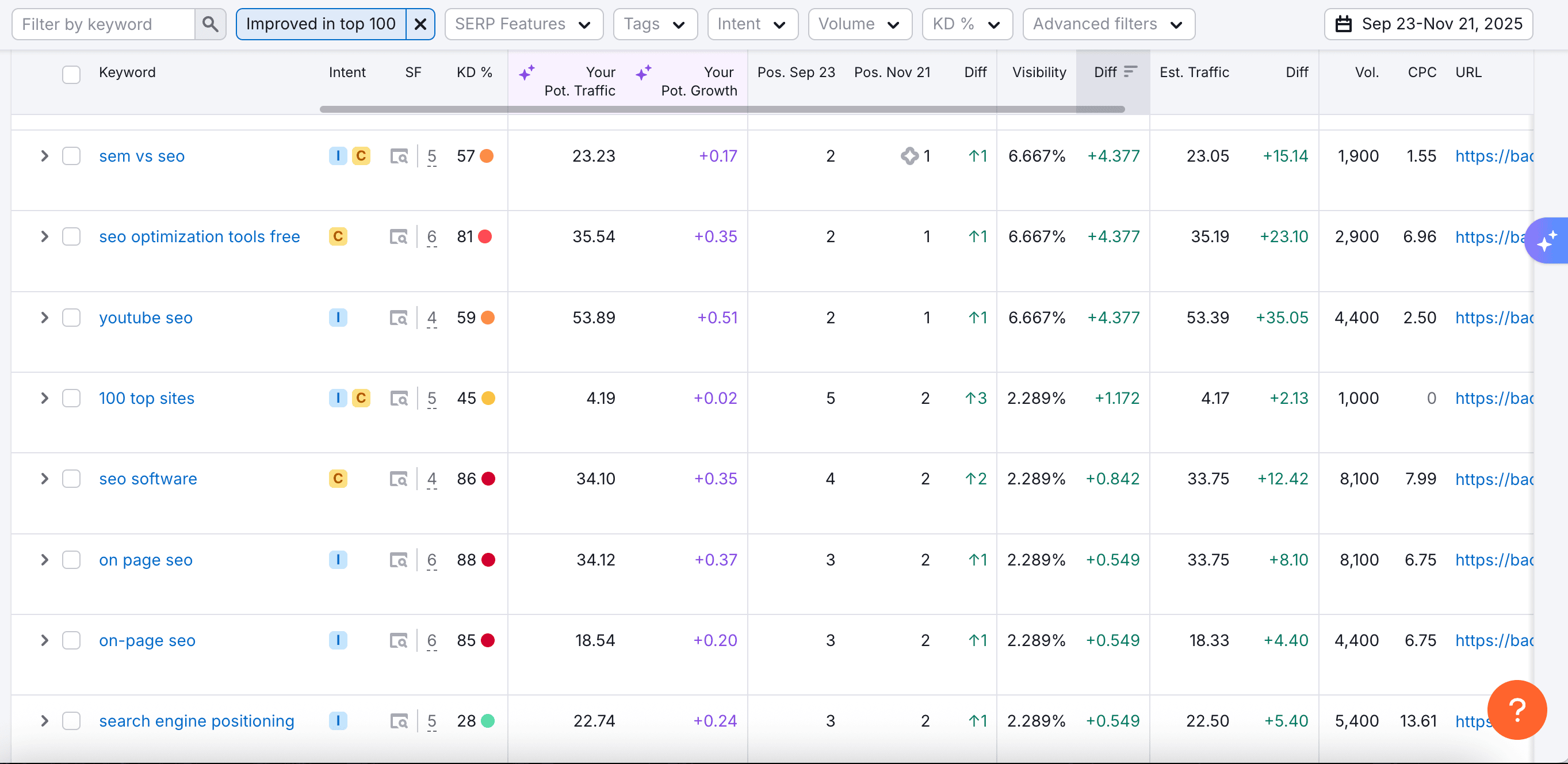1568x764 pixels.
Task: Click the AI sparkle assistant button on the right edge
Action: point(1547,240)
